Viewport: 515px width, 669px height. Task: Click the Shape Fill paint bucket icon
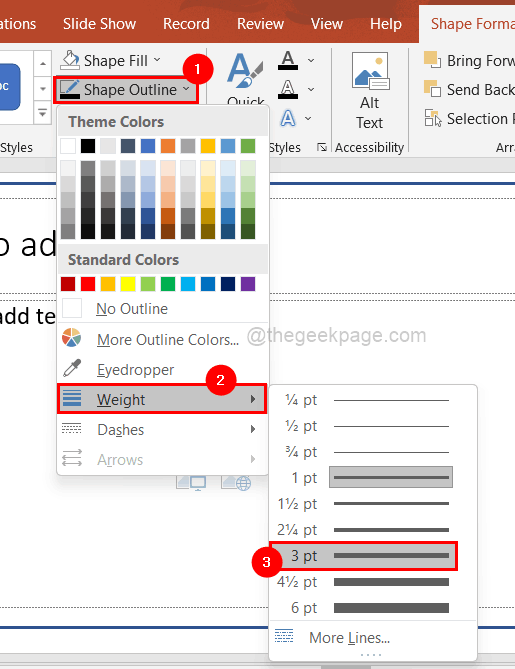[x=70, y=60]
